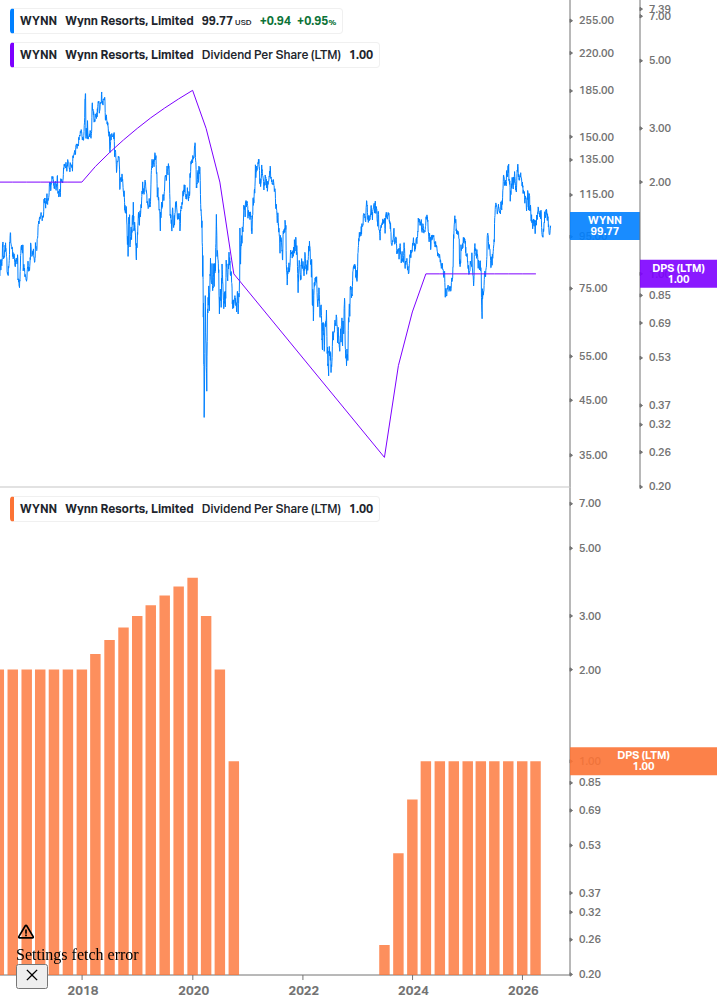Click the 0.20 value on lower chart axis
Screen dimensions: 717x1005
tap(590, 974)
